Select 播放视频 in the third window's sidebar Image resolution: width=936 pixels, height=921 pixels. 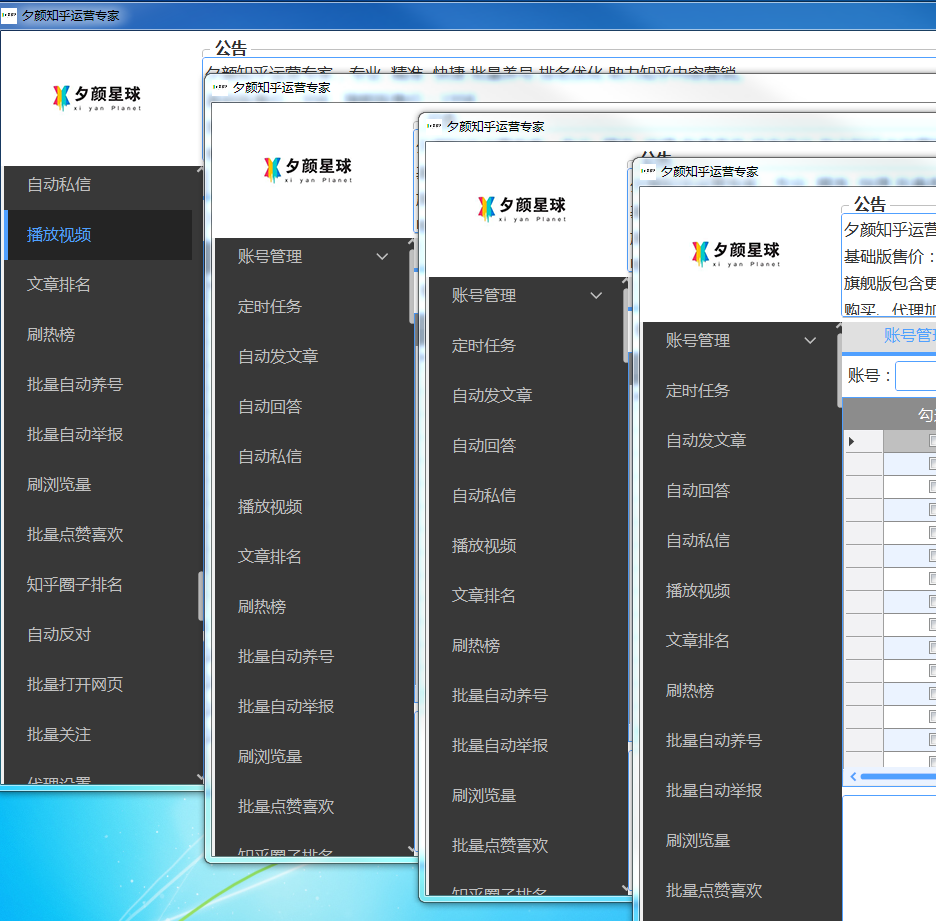pyautogui.click(x=484, y=546)
